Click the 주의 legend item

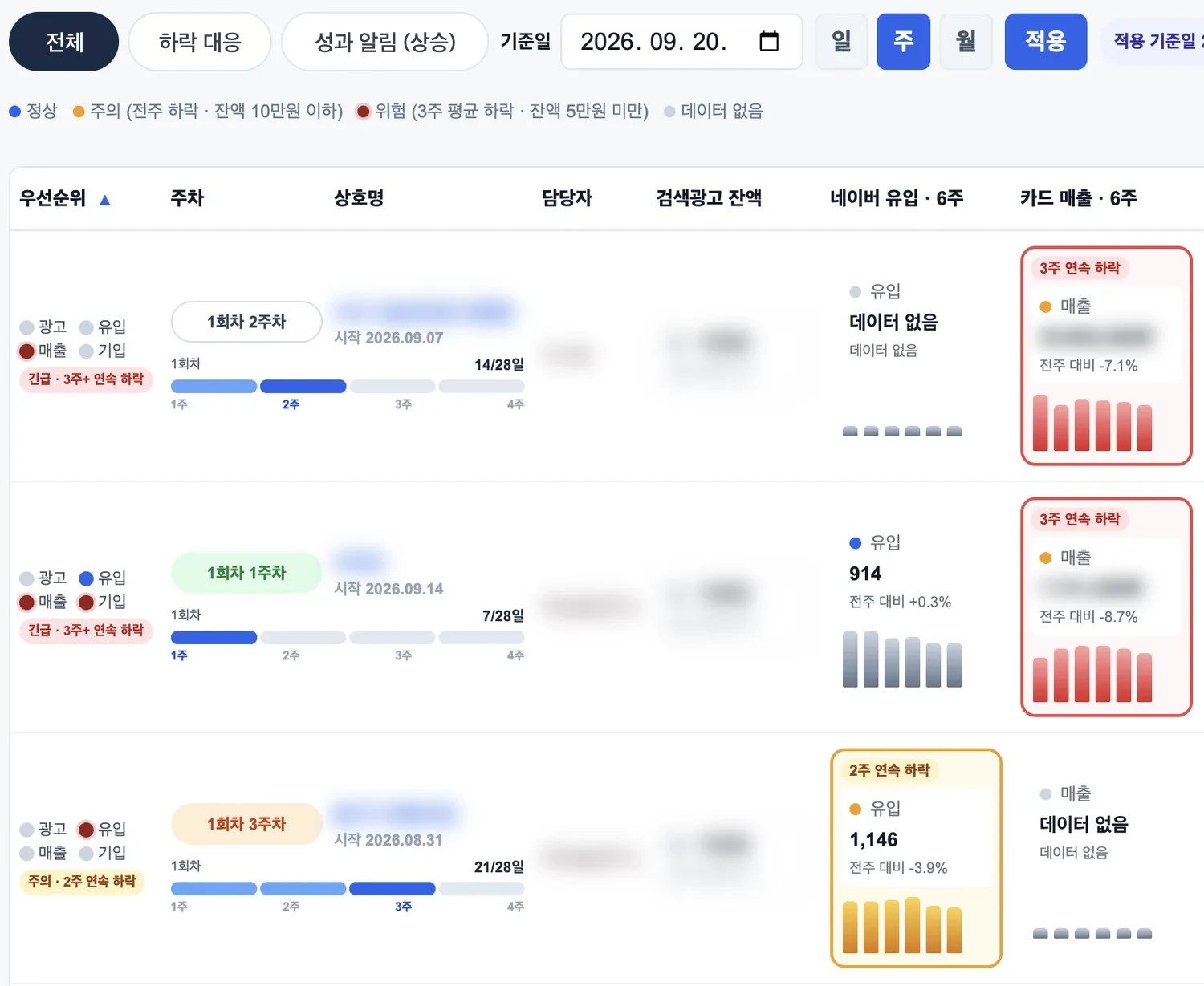click(208, 111)
